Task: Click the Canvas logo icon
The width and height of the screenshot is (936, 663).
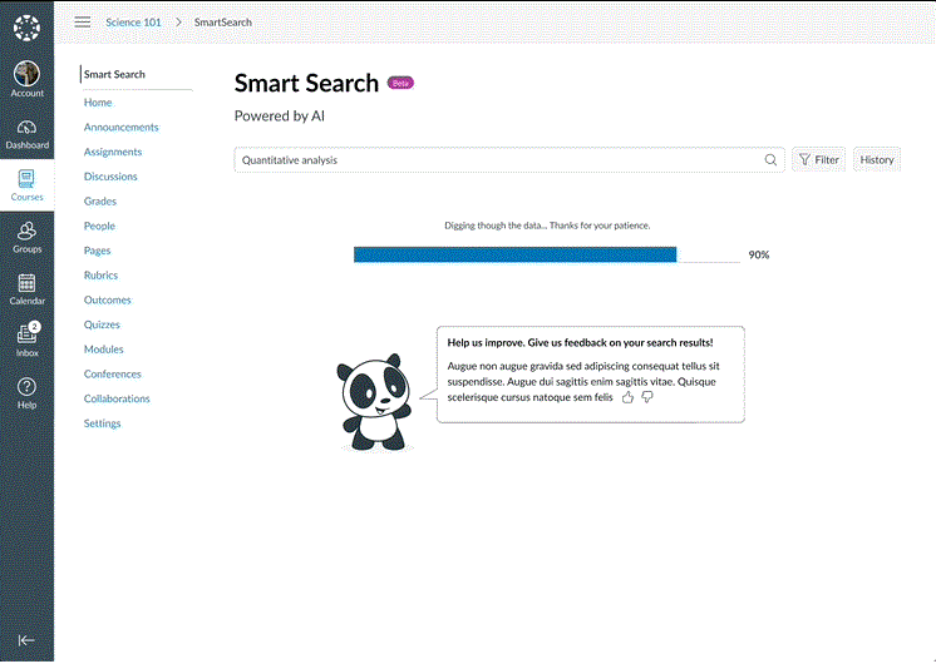Action: point(27,27)
